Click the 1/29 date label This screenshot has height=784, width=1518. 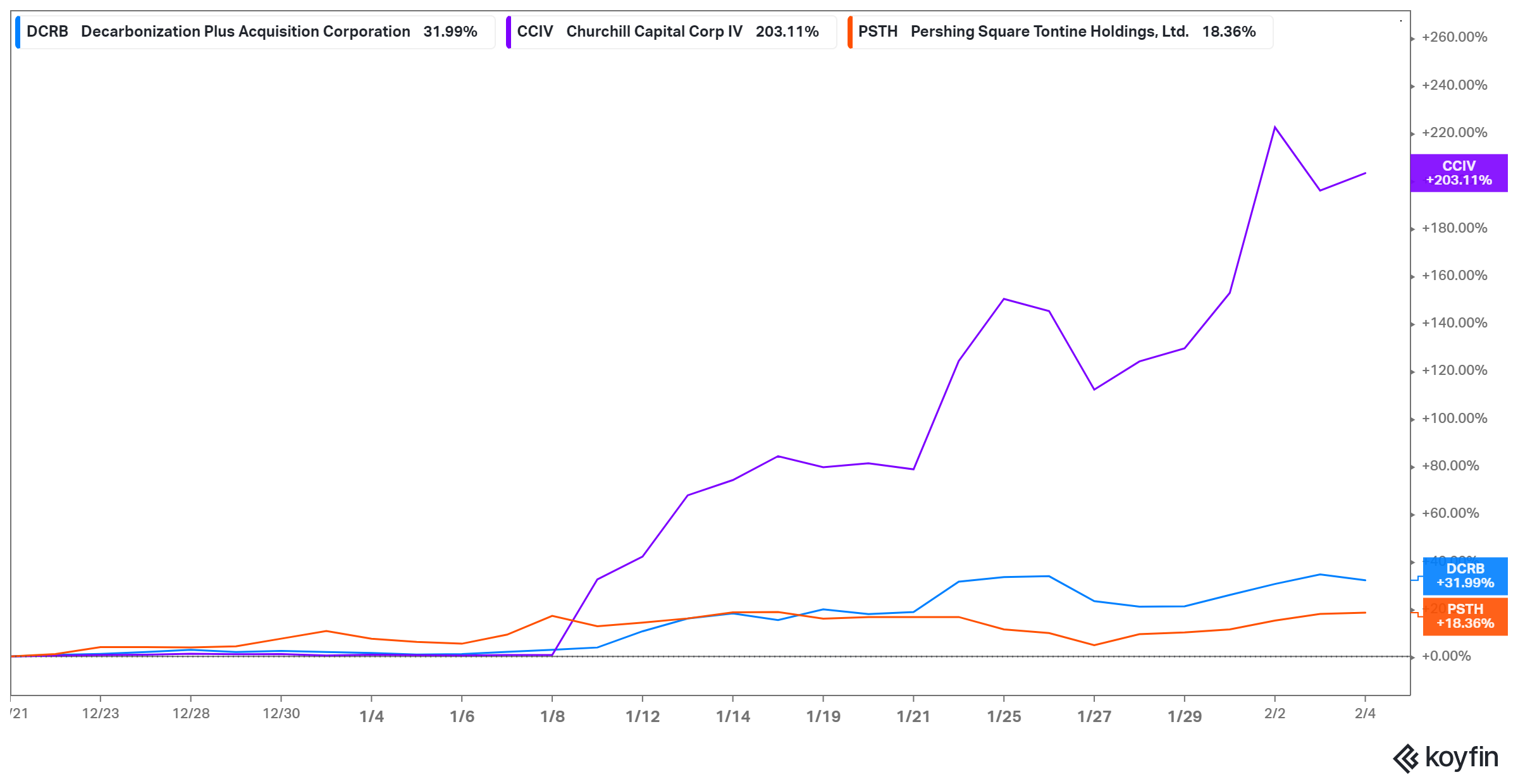[x=1185, y=716]
